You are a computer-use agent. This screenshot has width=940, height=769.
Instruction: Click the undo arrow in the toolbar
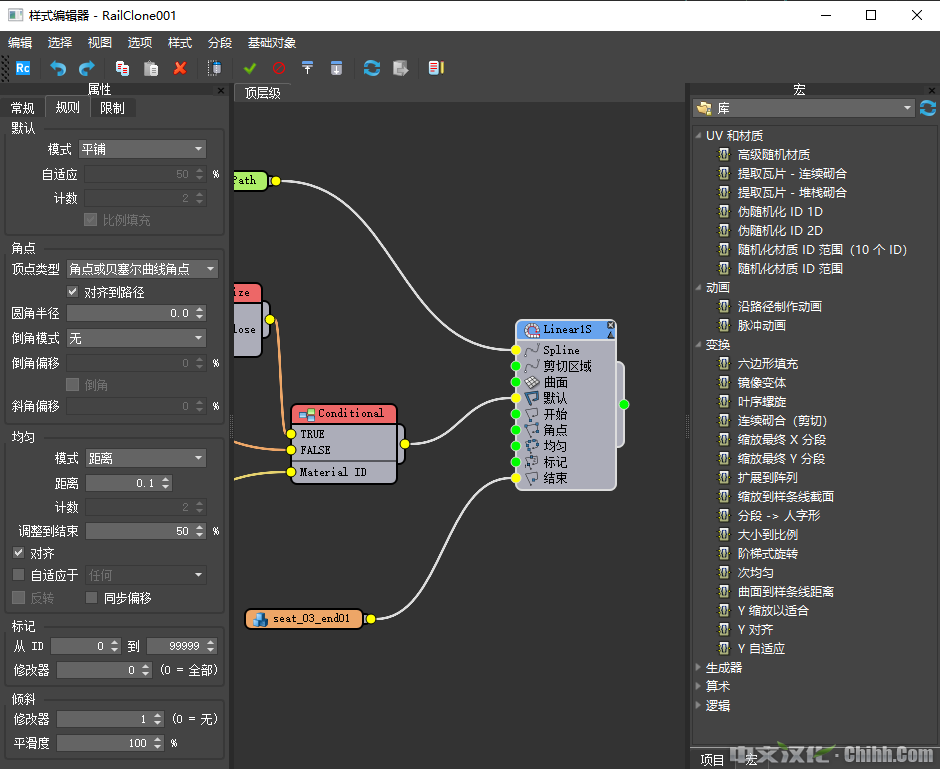(58, 68)
